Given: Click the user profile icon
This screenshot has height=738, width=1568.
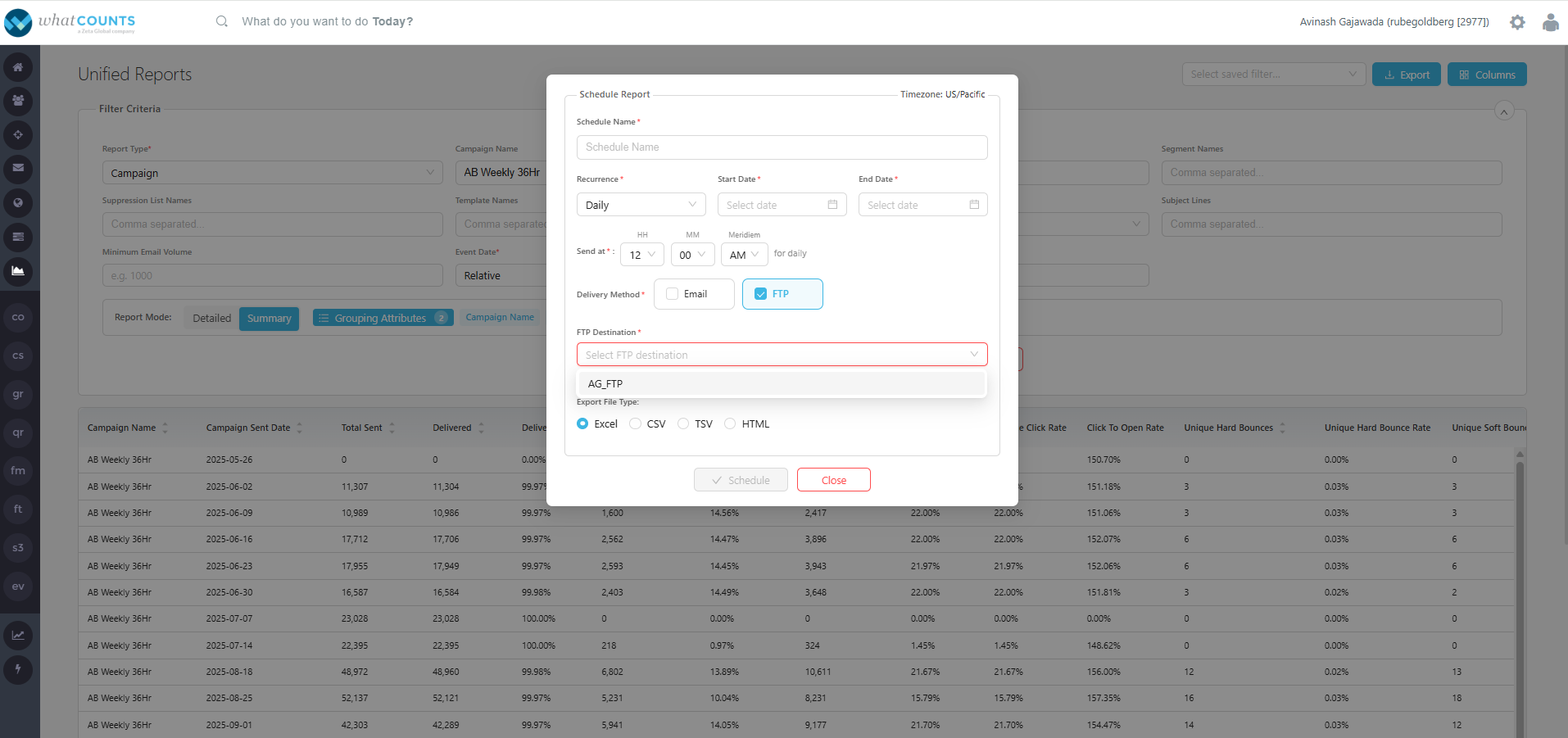Looking at the screenshot, I should (x=1550, y=22).
